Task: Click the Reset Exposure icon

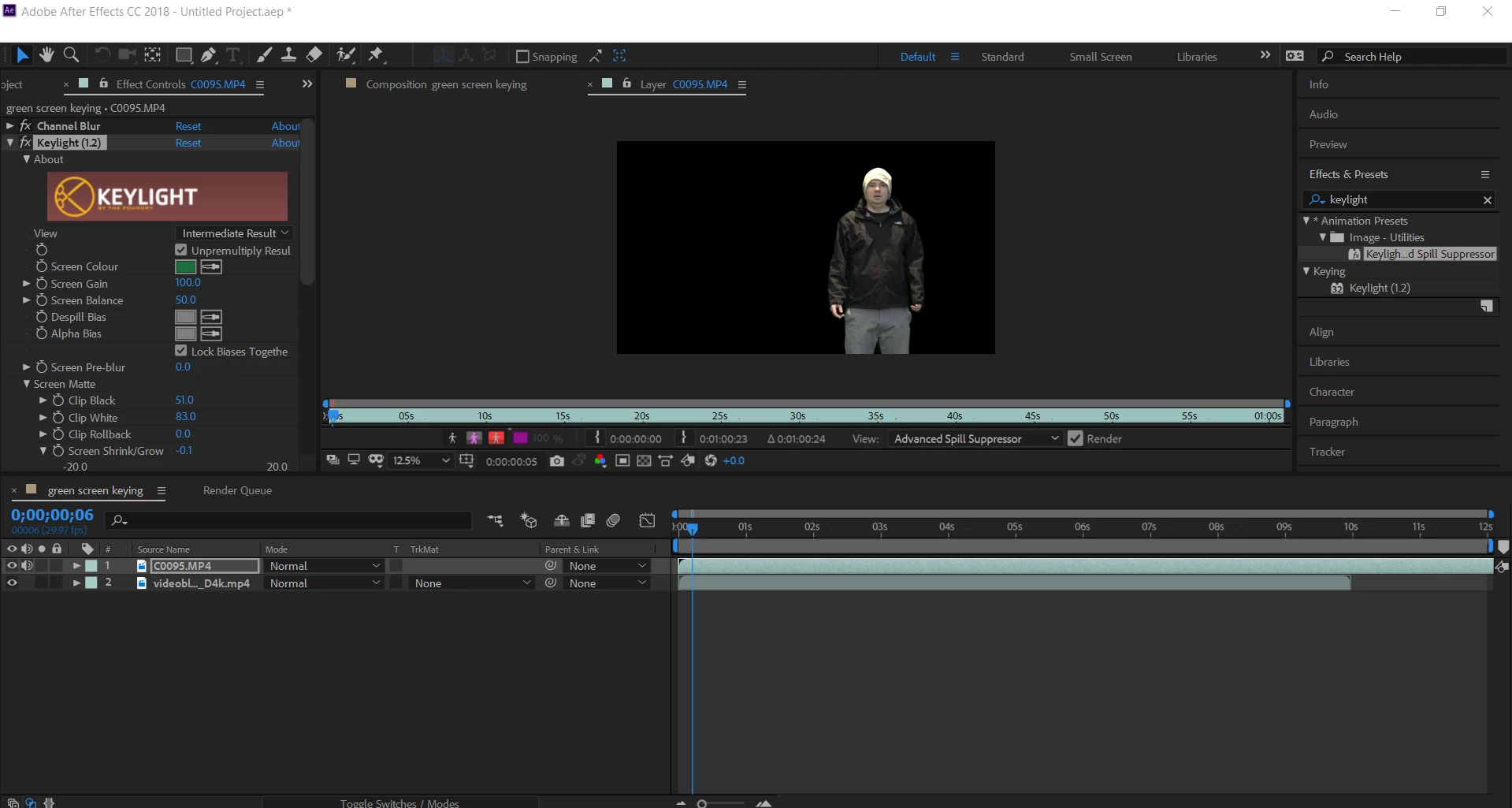Action: (711, 461)
